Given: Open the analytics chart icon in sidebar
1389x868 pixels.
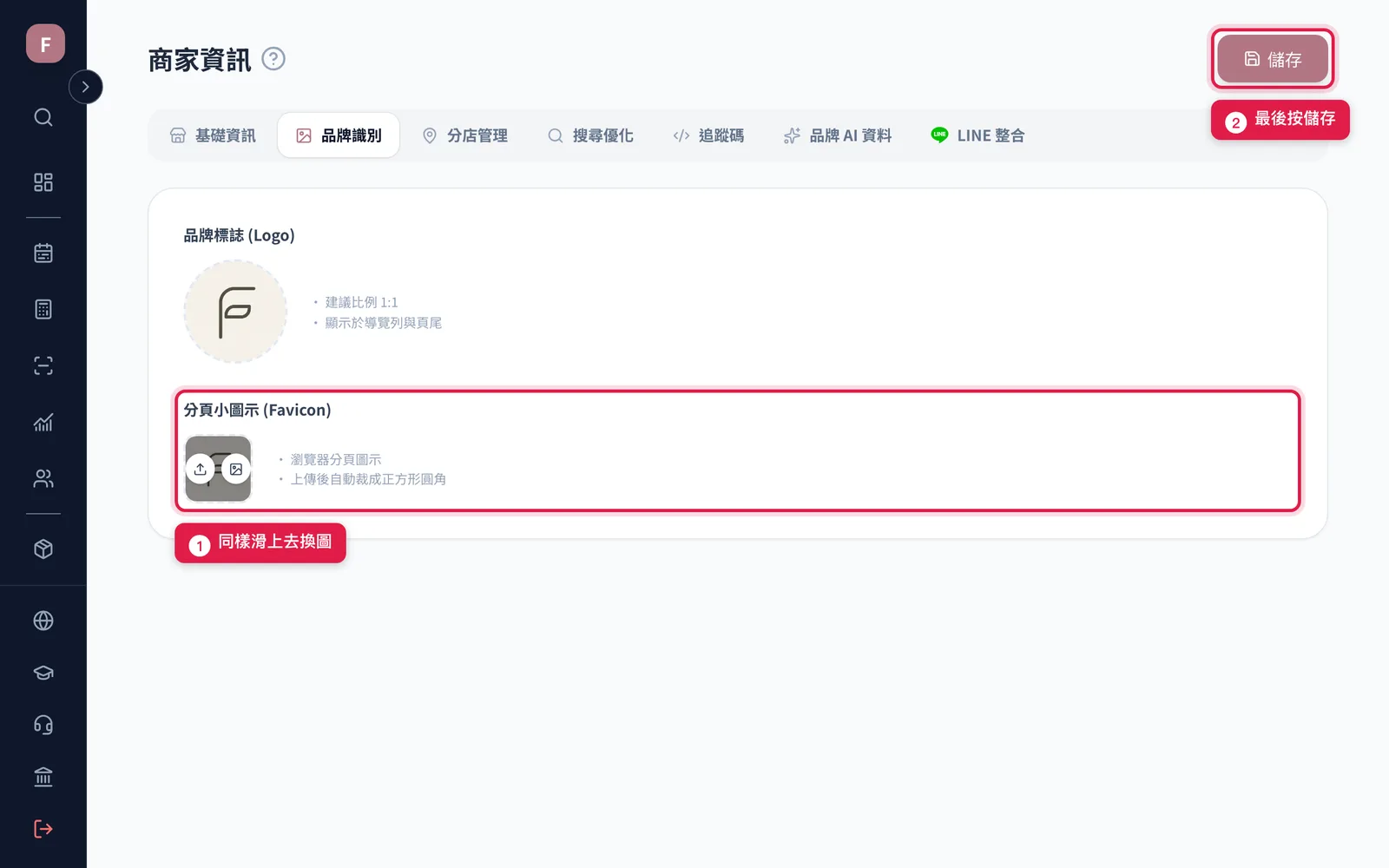Looking at the screenshot, I should [x=43, y=423].
